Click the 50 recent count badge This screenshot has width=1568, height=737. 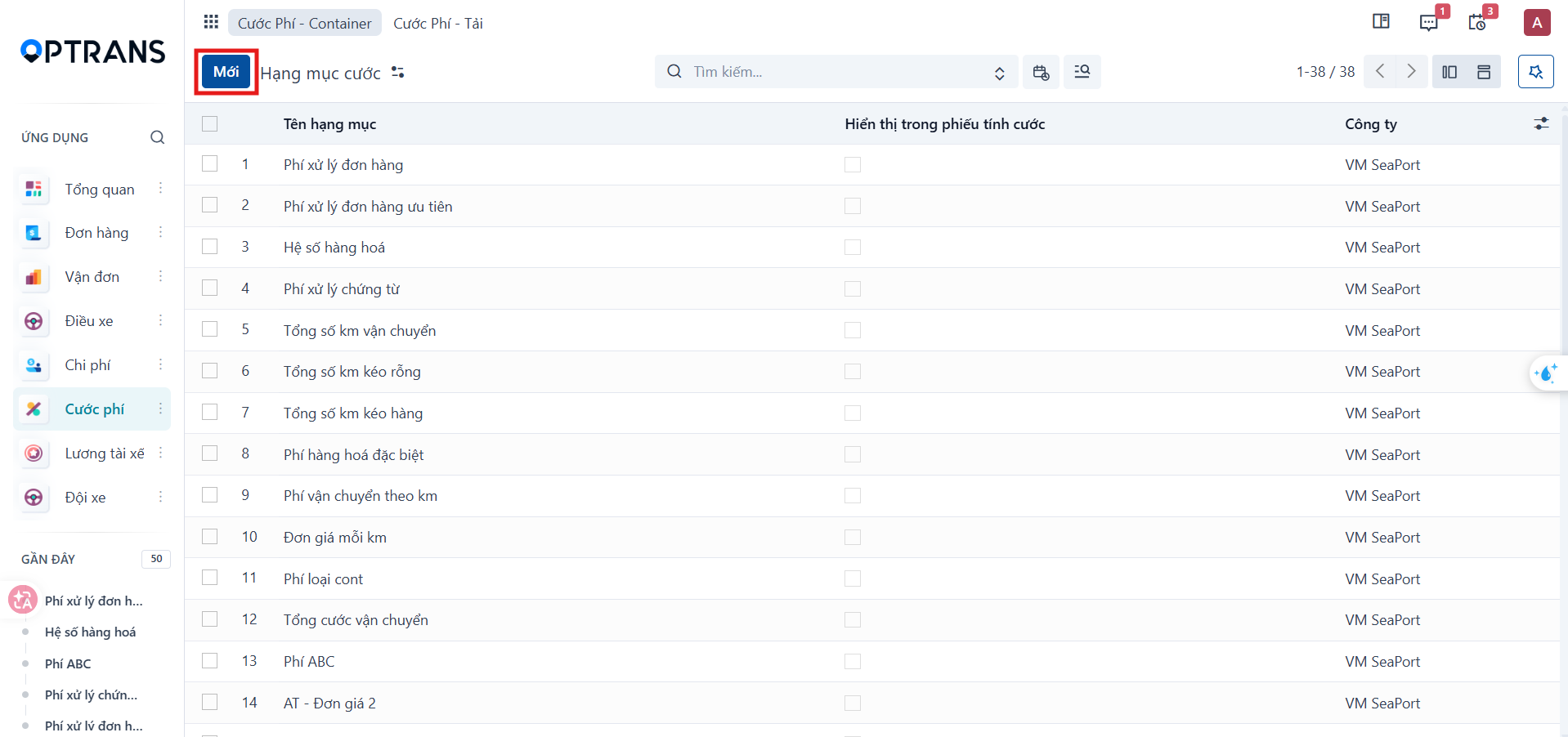point(156,559)
